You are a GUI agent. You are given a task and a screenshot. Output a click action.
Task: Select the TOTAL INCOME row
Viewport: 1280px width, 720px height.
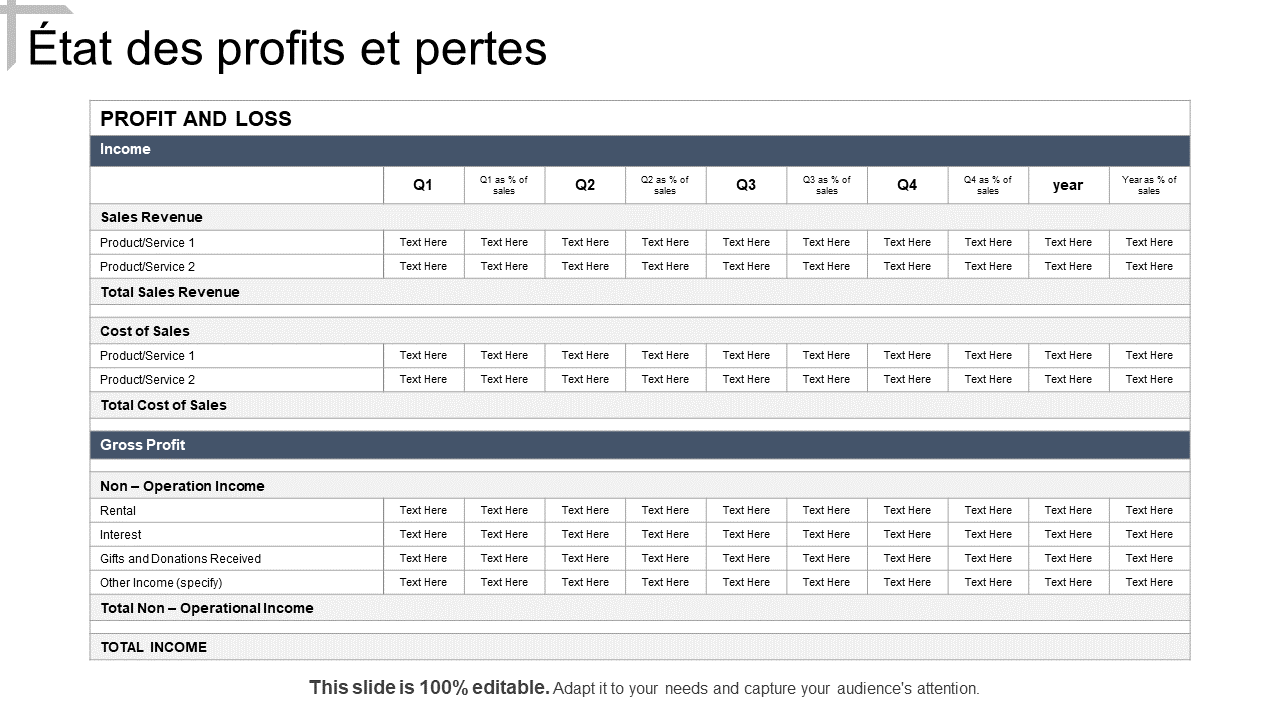640,647
